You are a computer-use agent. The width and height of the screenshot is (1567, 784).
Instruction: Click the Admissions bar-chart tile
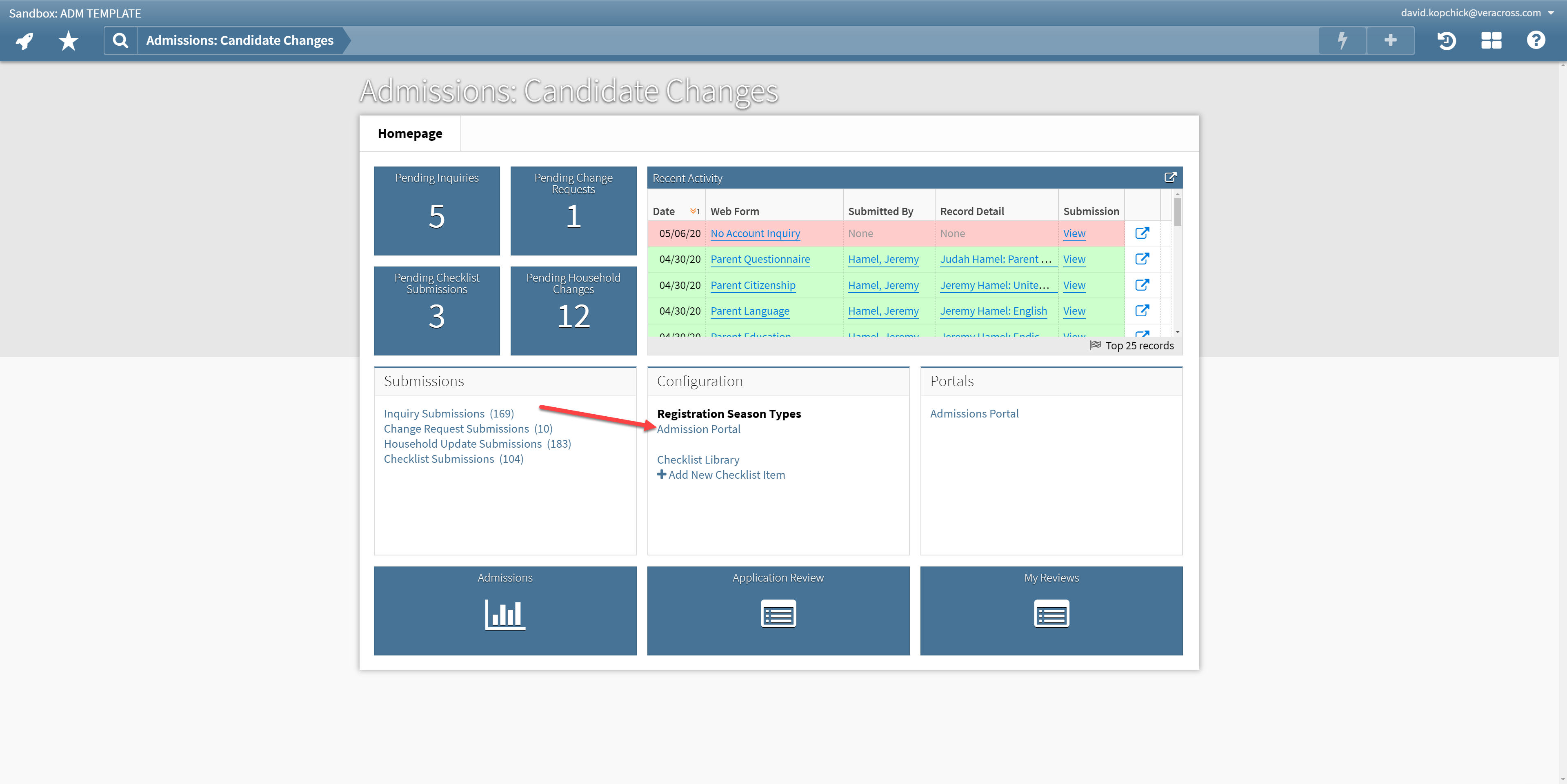click(x=504, y=610)
